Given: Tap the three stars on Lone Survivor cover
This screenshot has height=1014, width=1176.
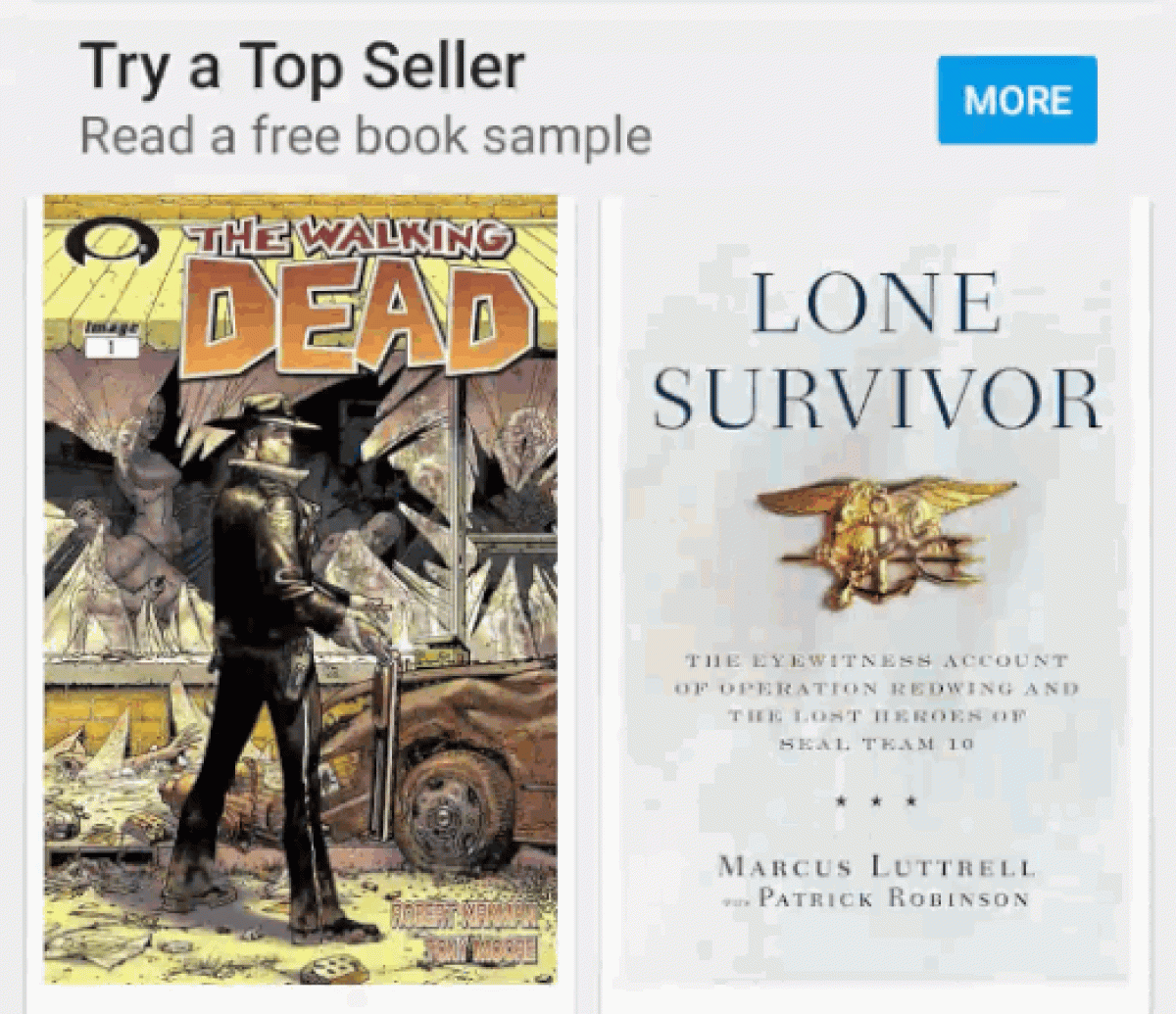Looking at the screenshot, I should [876, 801].
